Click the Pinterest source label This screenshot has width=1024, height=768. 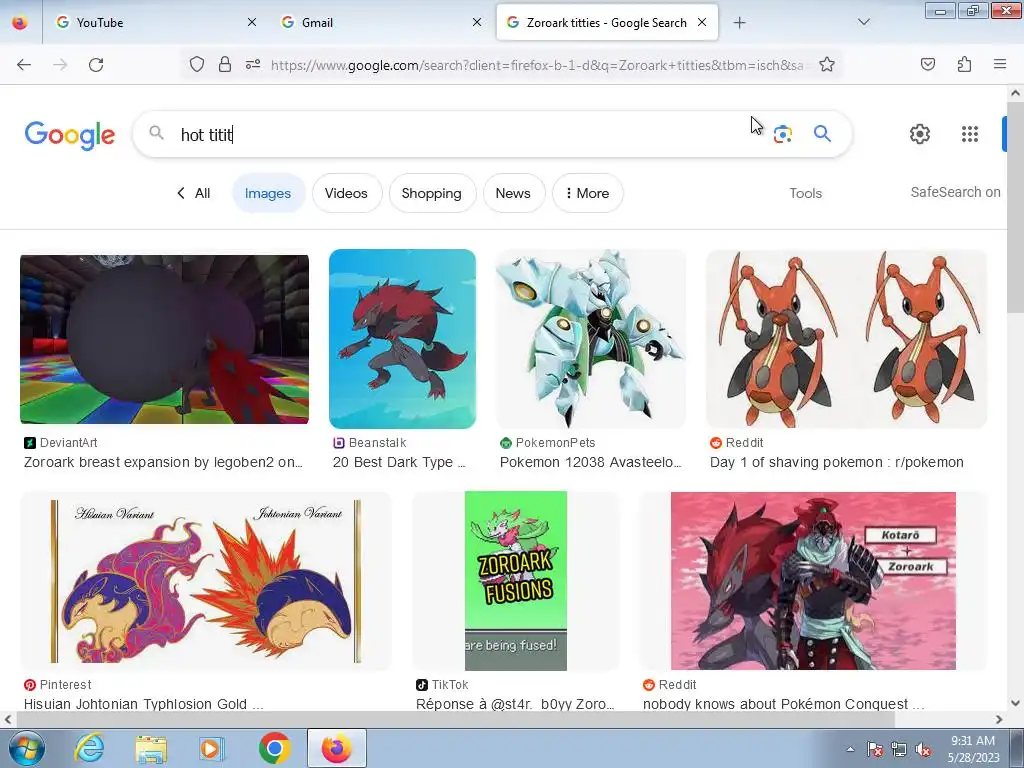57,684
